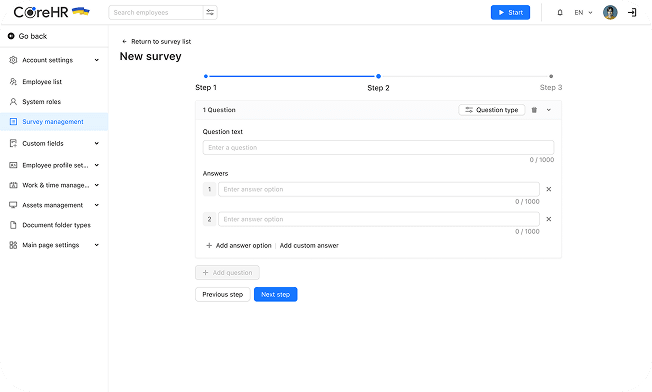Select Survey management menu item
652x392 pixels.
(x=54, y=121)
